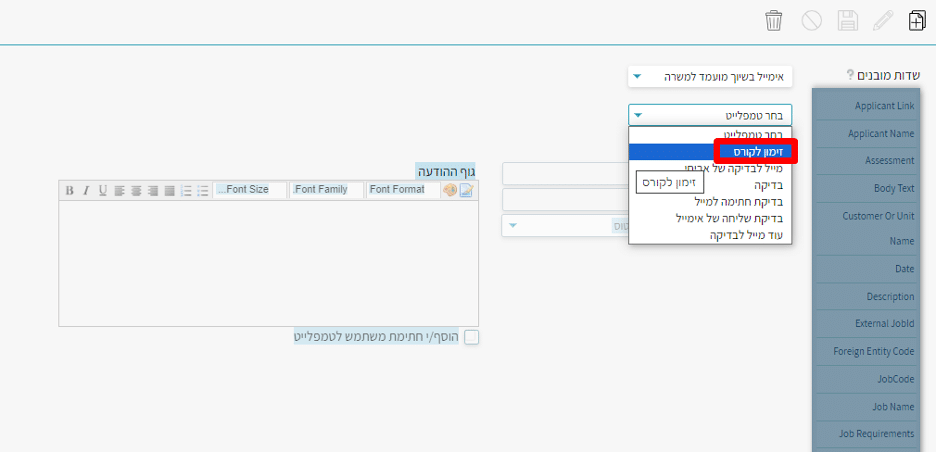Click the pencil edit icon
This screenshot has width=936, height=452.
883,21
